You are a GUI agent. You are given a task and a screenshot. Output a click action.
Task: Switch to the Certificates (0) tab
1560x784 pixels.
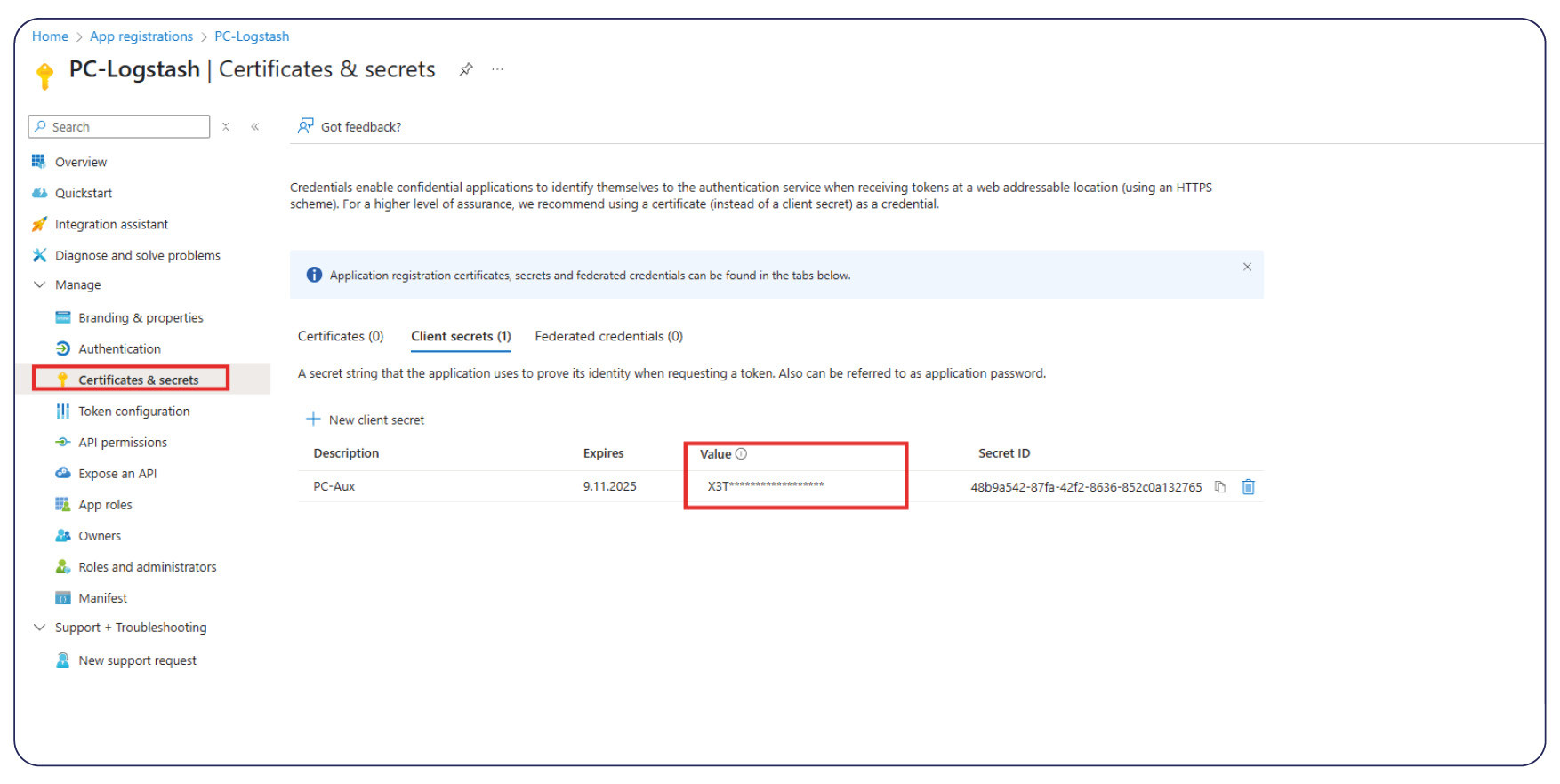point(341,336)
